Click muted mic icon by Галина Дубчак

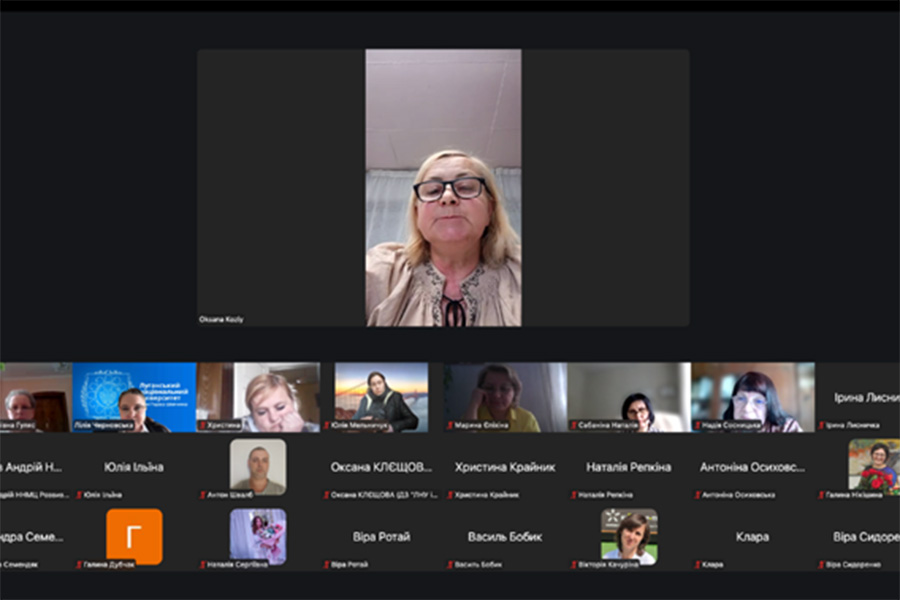point(79,565)
